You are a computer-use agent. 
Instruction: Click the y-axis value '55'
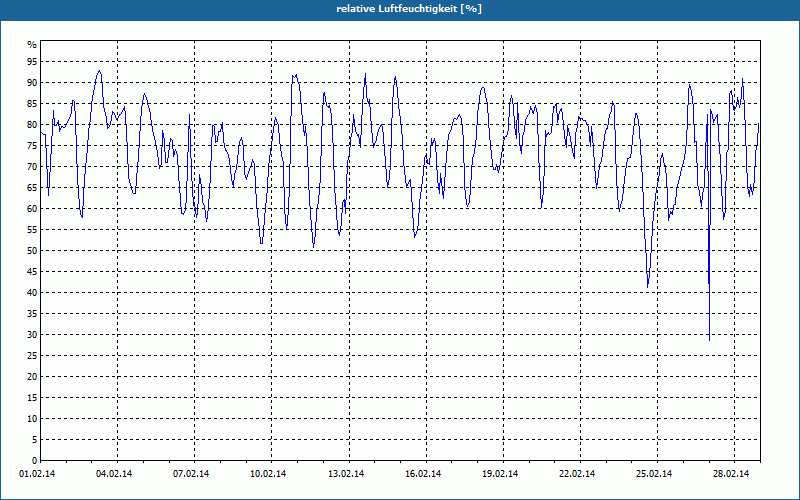click(x=32, y=230)
